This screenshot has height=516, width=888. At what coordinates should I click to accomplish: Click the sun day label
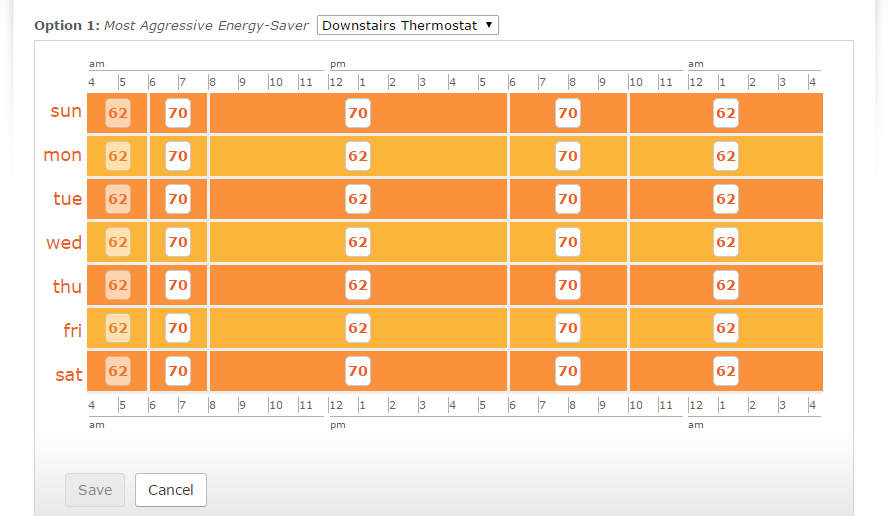click(x=66, y=112)
